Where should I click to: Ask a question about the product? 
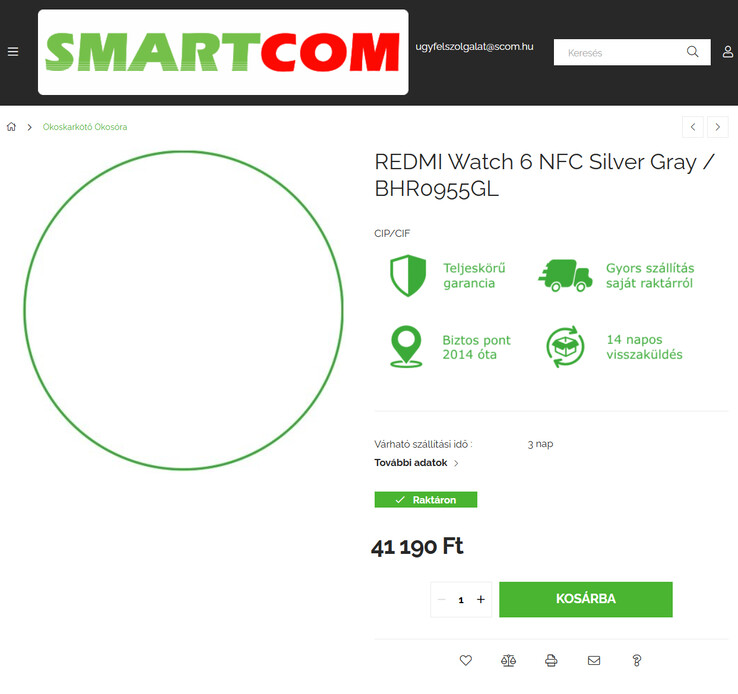tap(636, 661)
